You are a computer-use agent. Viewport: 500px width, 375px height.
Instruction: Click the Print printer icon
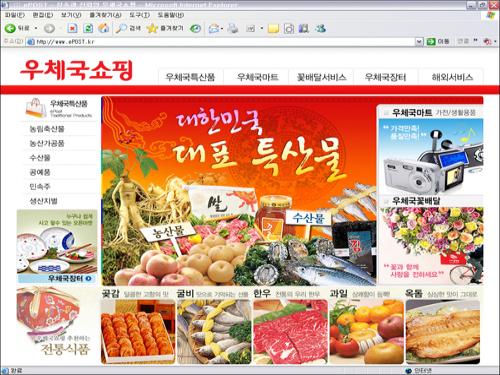pyautogui.click(x=233, y=28)
